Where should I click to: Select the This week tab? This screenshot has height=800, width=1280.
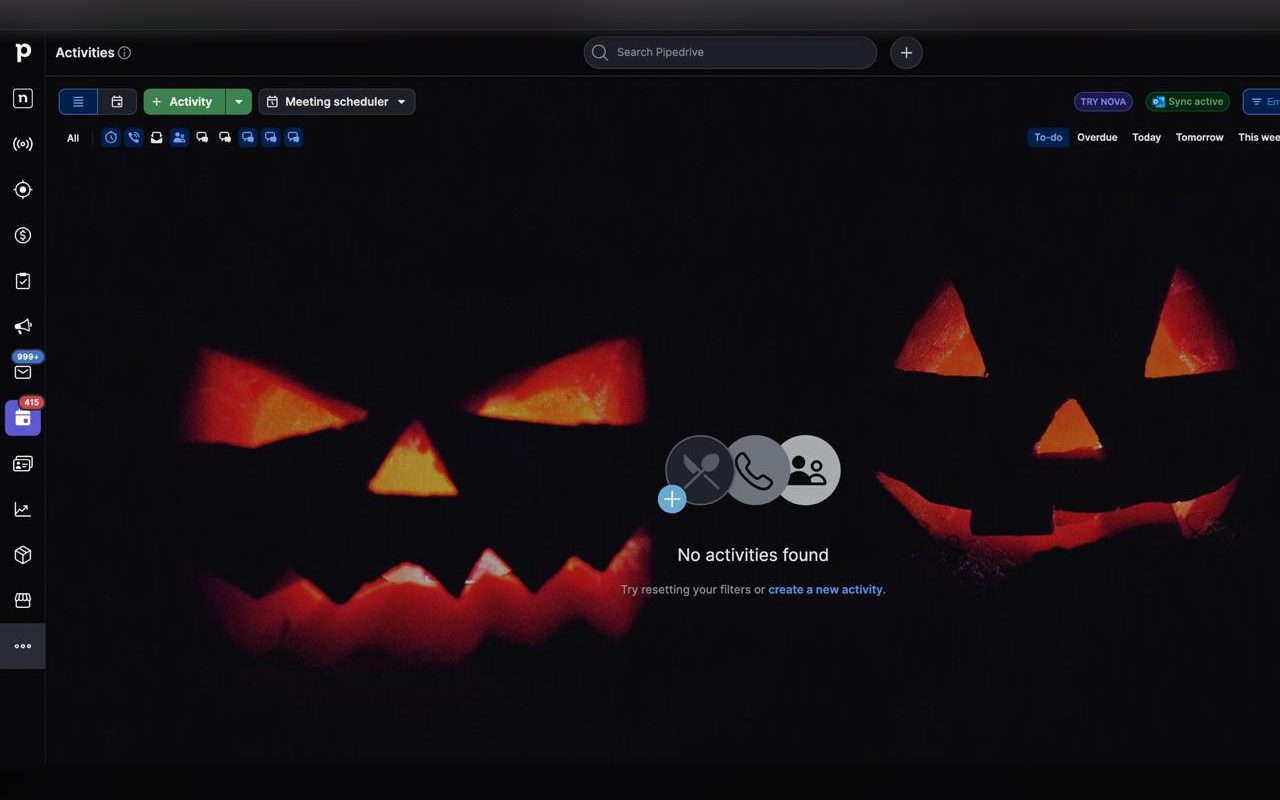click(x=1259, y=138)
